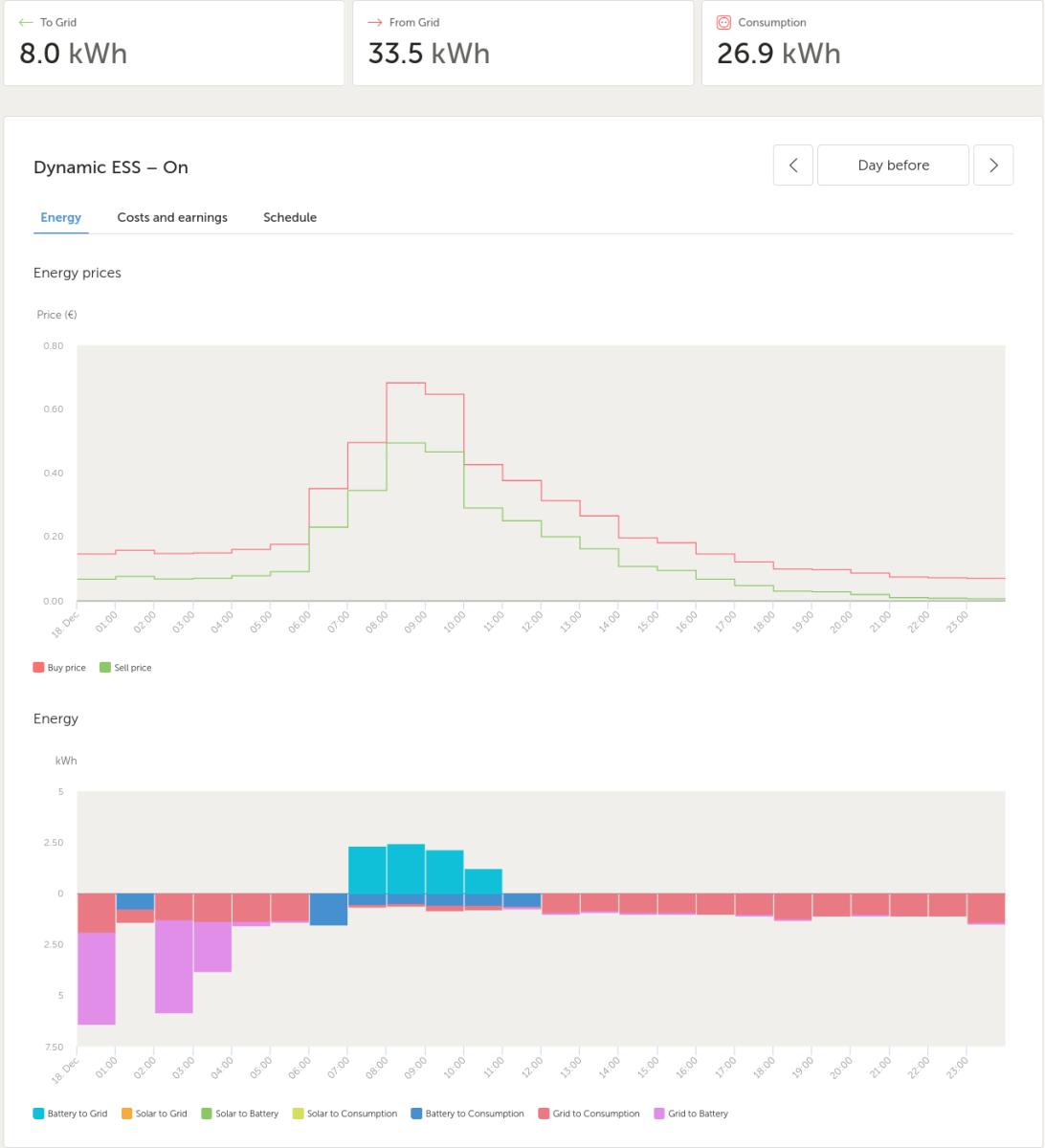Click the 00:00 Grid to Battery bar

click(x=97, y=979)
